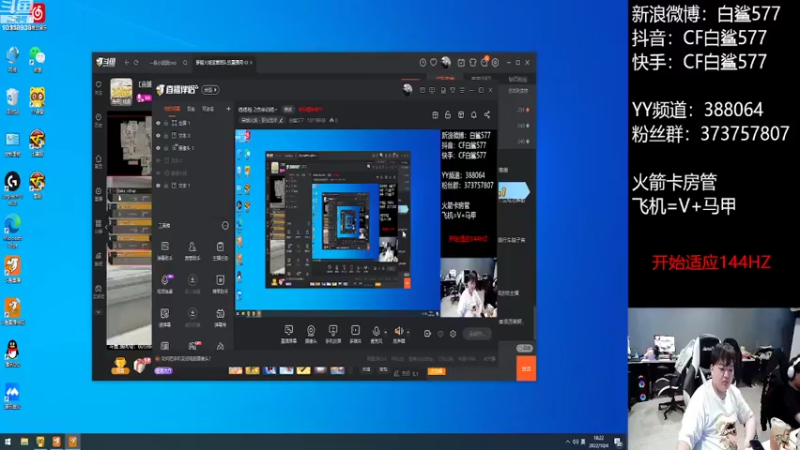Image resolution: width=800 pixels, height=450 pixels.
Task: Hide the 全屏 1 source with its eye icon
Action: coord(158,123)
